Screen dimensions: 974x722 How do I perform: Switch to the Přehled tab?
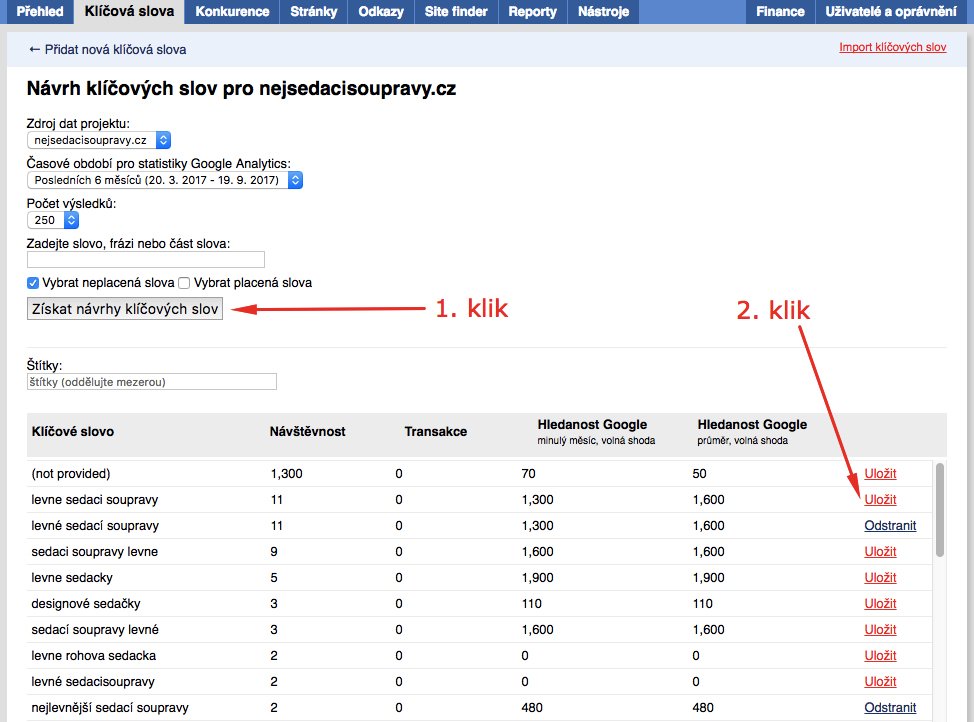(39, 12)
